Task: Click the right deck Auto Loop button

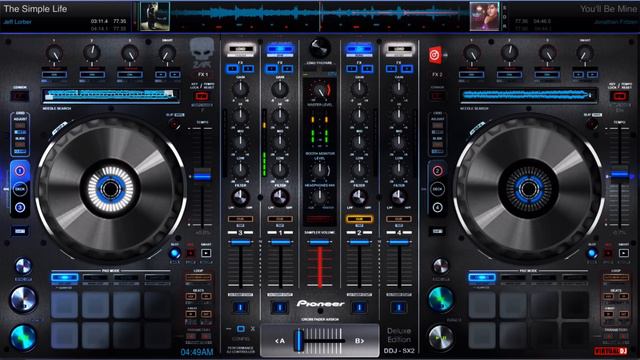Action: point(616,278)
